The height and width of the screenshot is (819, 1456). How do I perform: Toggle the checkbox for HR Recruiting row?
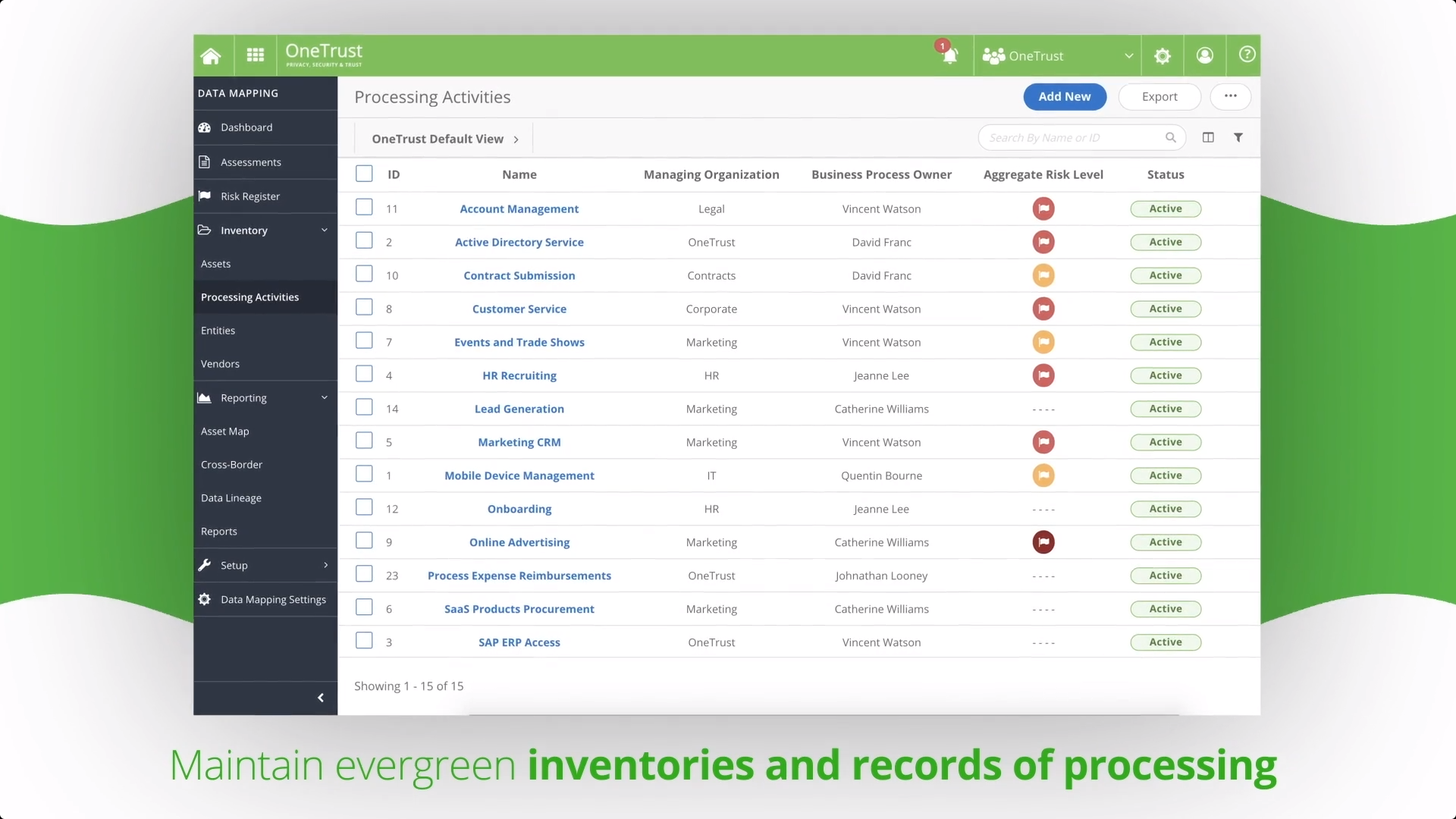363,375
